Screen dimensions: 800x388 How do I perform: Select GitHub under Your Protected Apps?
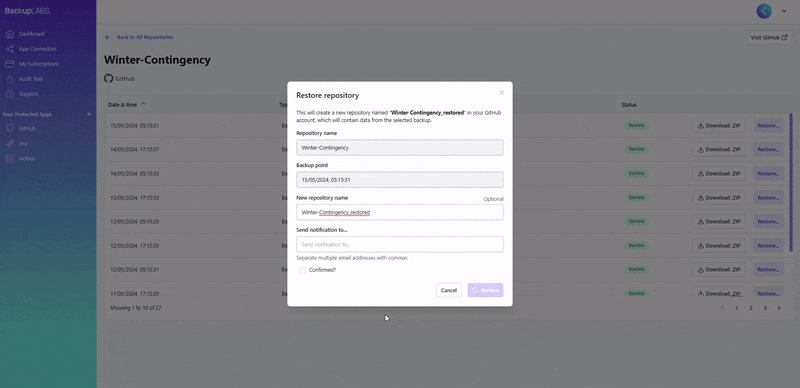pyautogui.click(x=27, y=129)
